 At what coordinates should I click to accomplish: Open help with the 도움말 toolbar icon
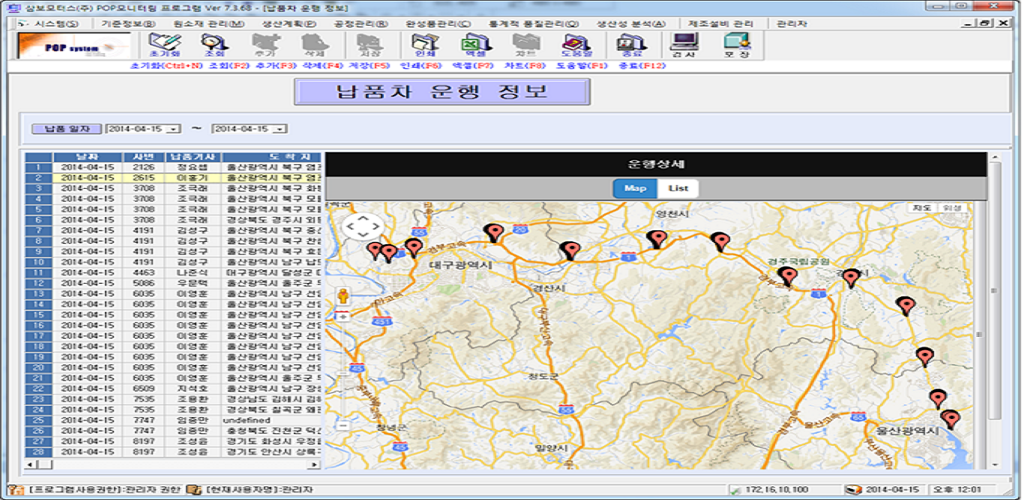[x=577, y=44]
